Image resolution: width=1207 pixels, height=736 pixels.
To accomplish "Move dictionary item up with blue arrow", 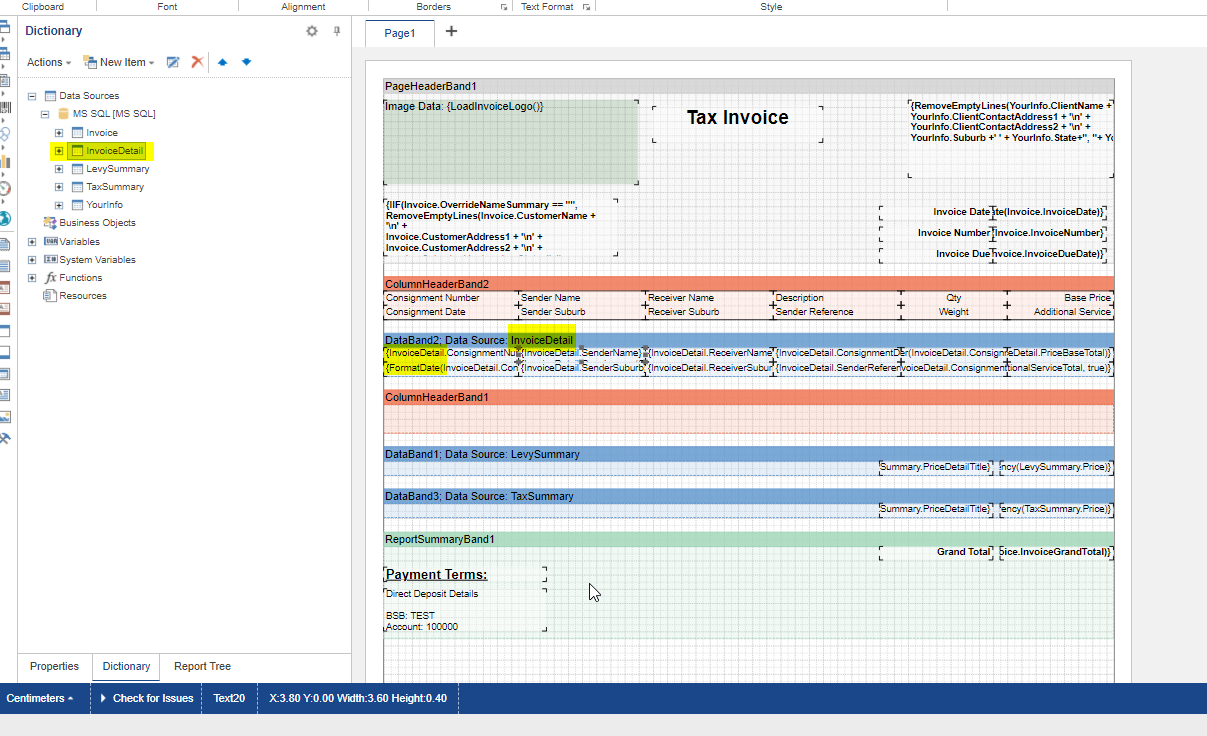I will [x=222, y=62].
